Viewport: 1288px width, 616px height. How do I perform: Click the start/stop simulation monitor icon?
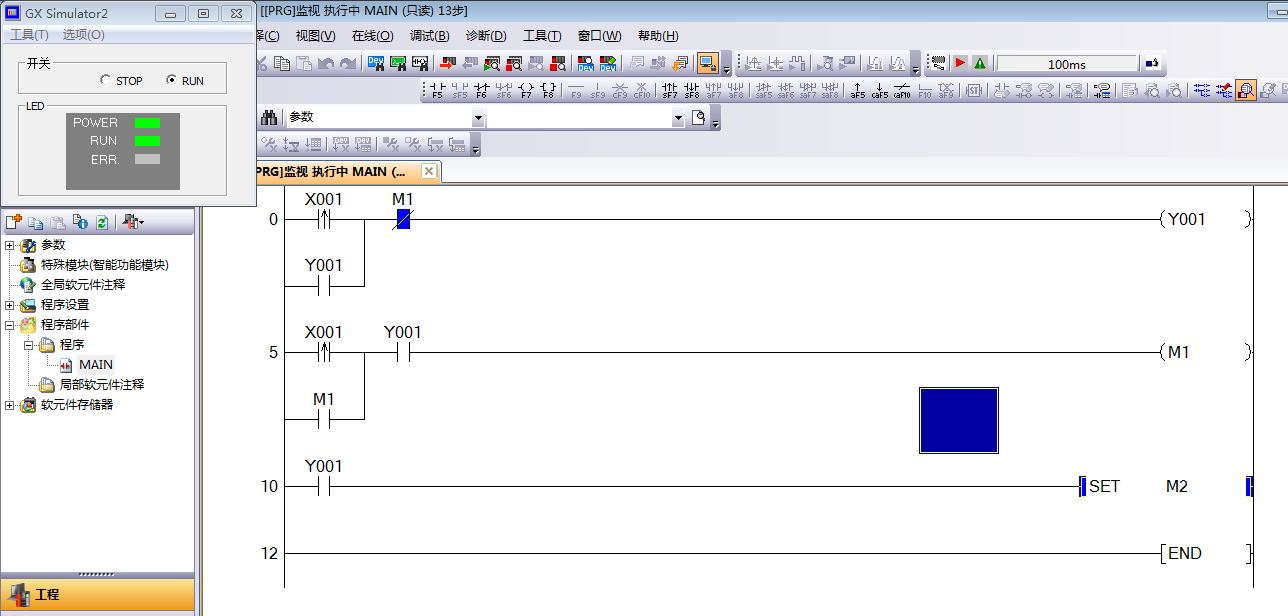tap(708, 63)
